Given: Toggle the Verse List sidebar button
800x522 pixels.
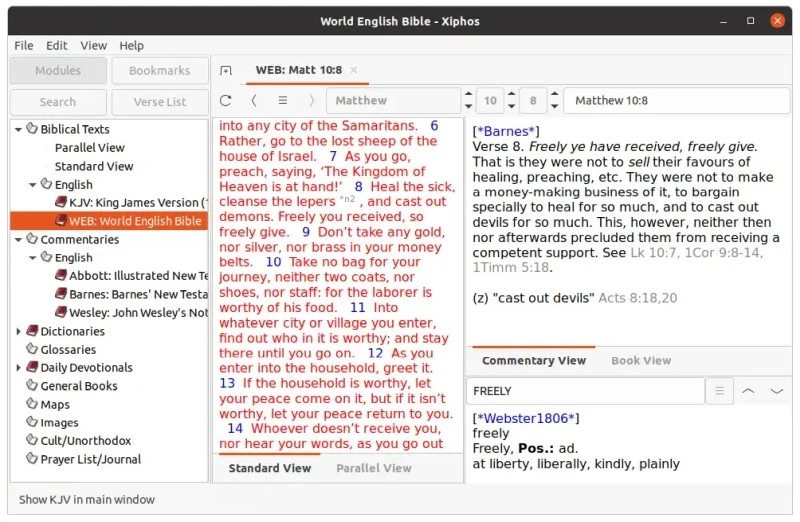Looking at the screenshot, I should pyautogui.click(x=160, y=102).
